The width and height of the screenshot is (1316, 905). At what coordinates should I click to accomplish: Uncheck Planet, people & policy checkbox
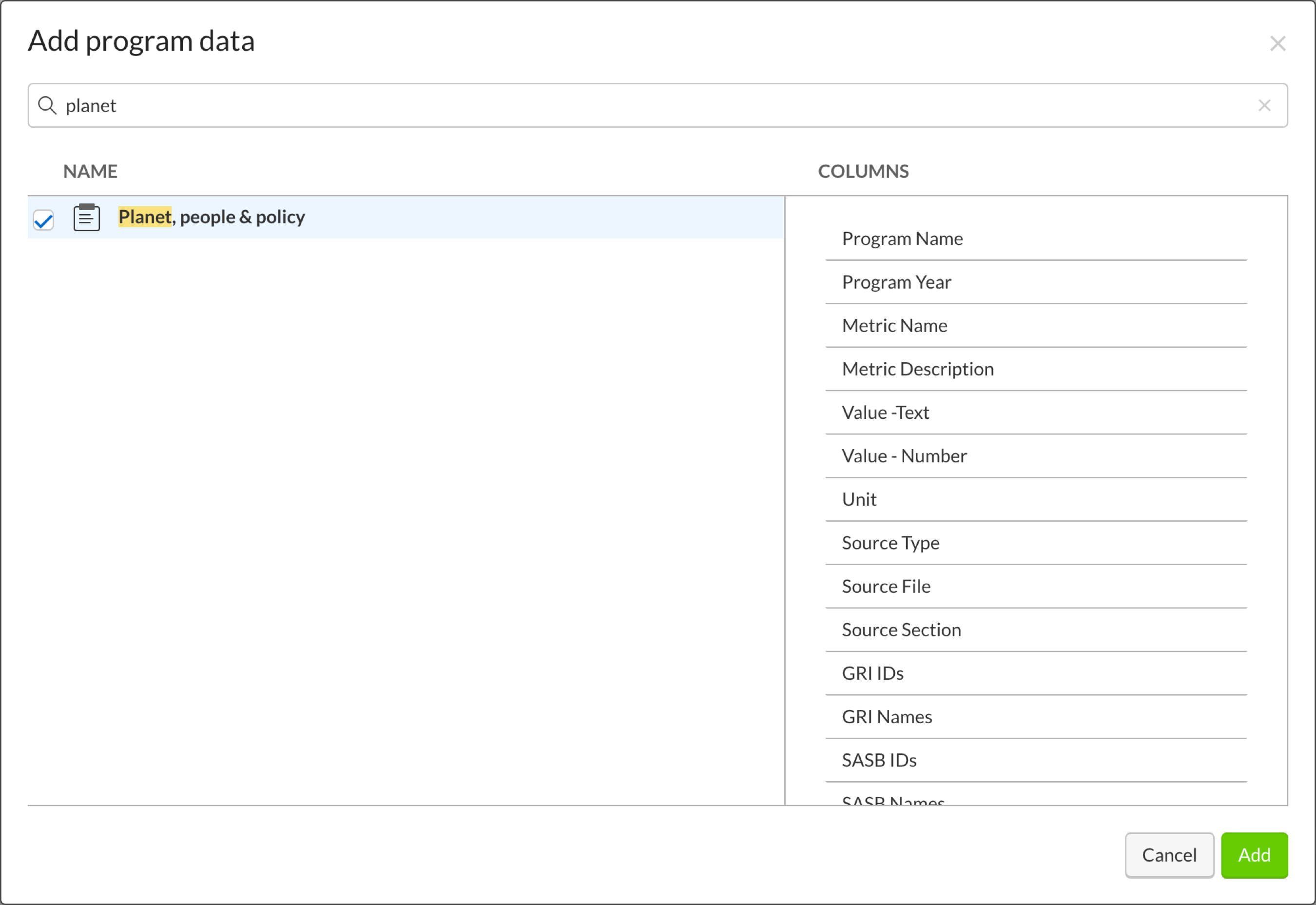(44, 219)
